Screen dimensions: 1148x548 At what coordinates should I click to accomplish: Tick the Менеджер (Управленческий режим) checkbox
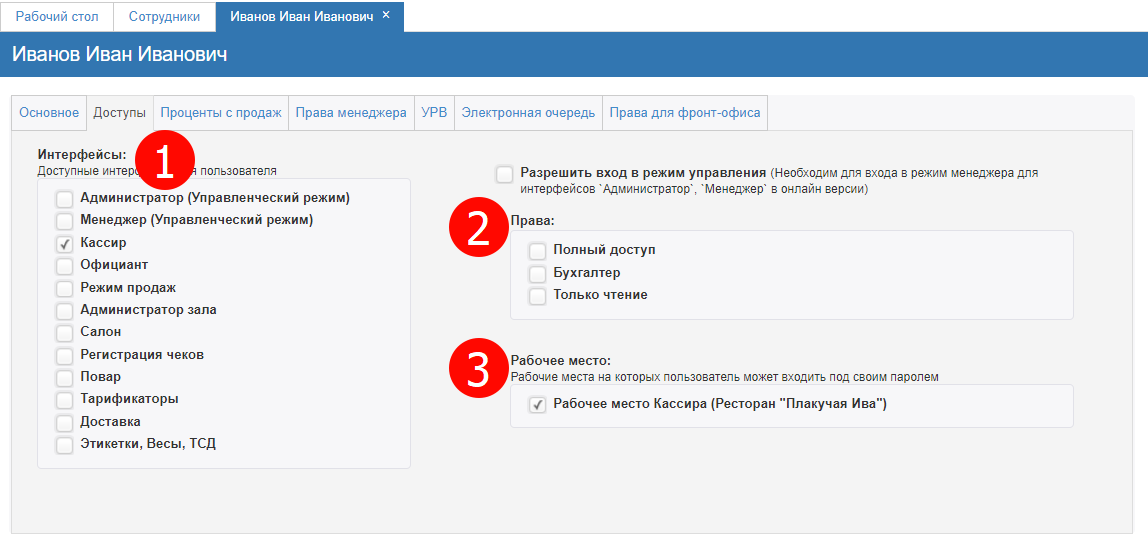(65, 221)
